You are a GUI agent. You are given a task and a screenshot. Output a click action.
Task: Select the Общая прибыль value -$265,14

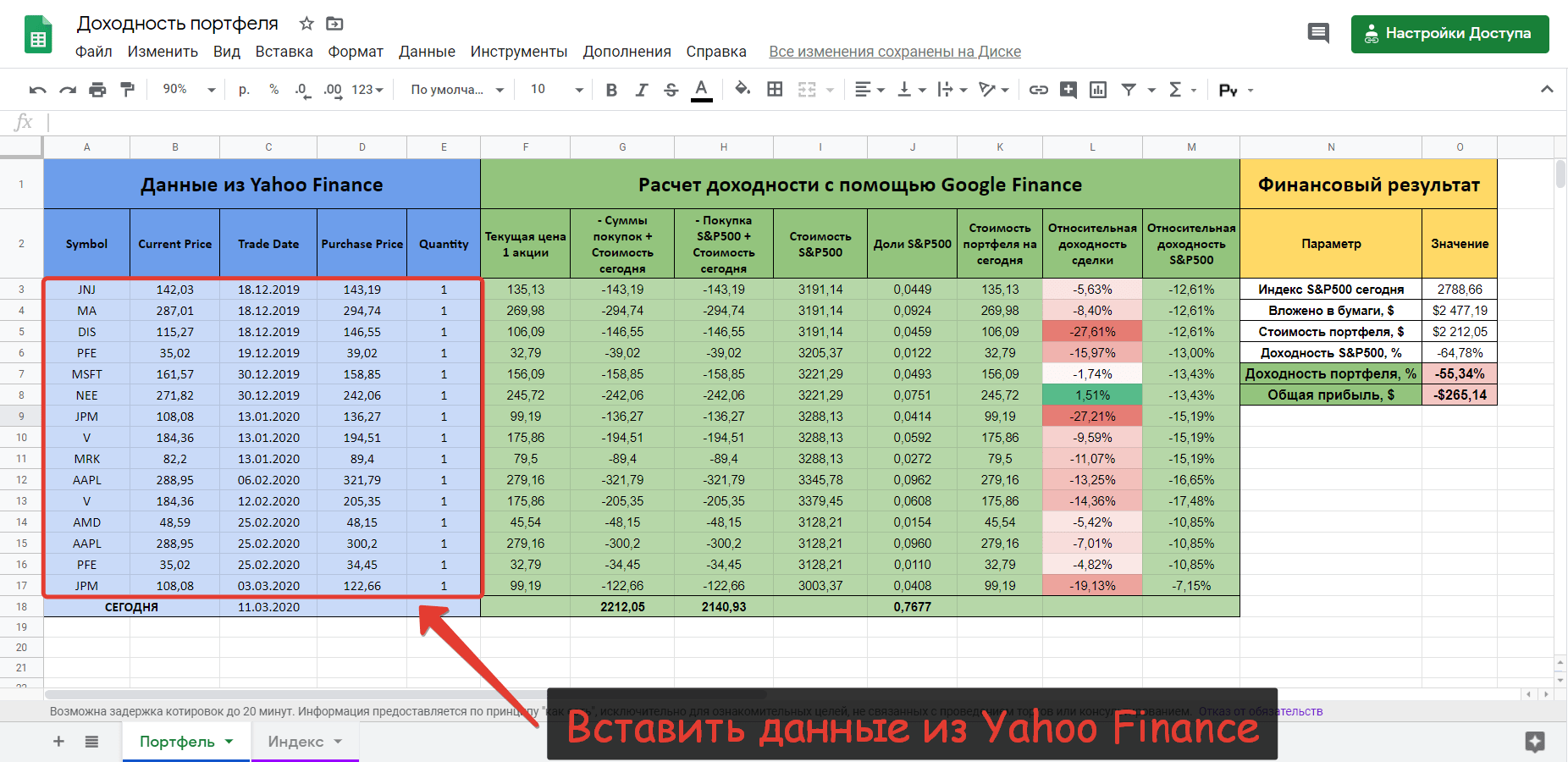click(x=1460, y=395)
